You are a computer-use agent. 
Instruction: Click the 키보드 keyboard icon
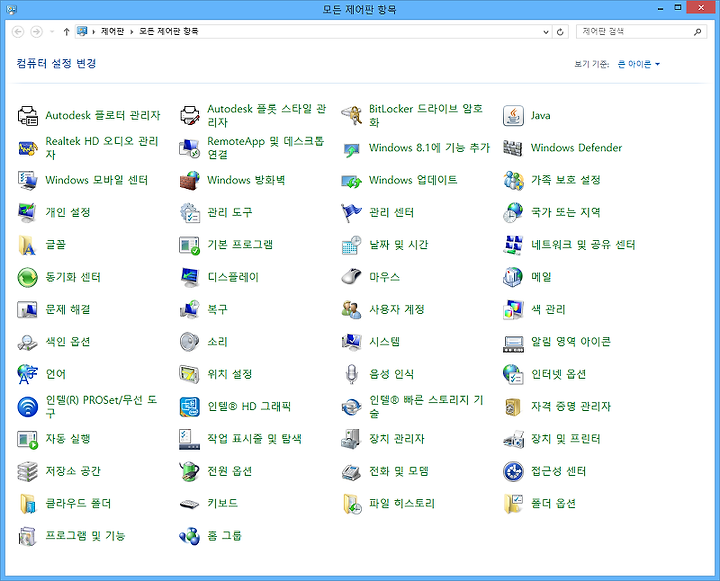pos(189,504)
